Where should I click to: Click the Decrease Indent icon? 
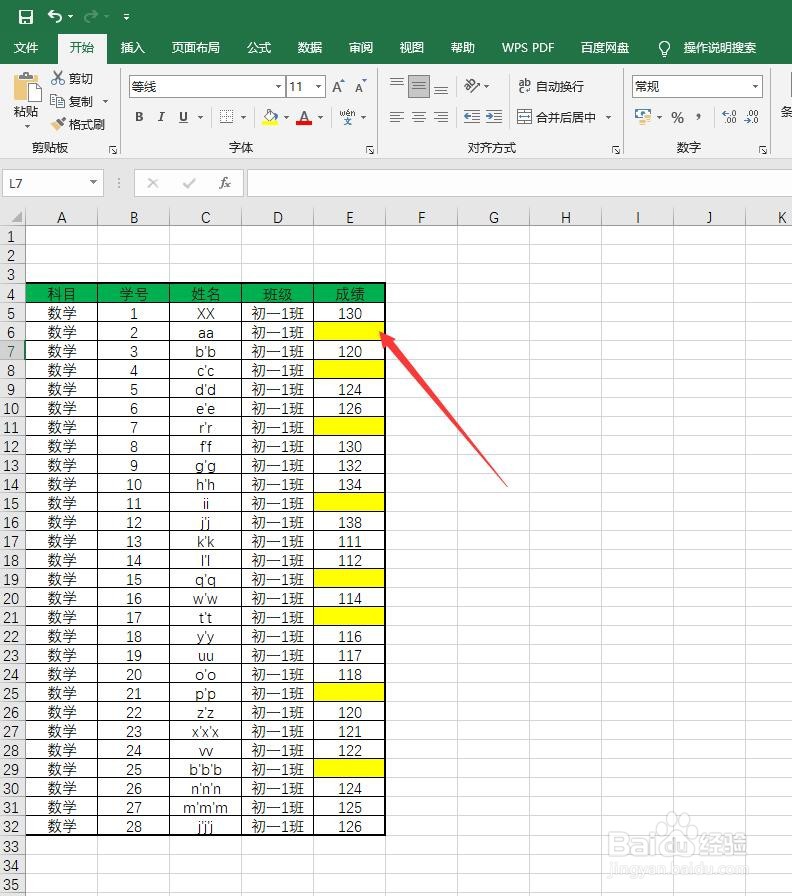[472, 117]
